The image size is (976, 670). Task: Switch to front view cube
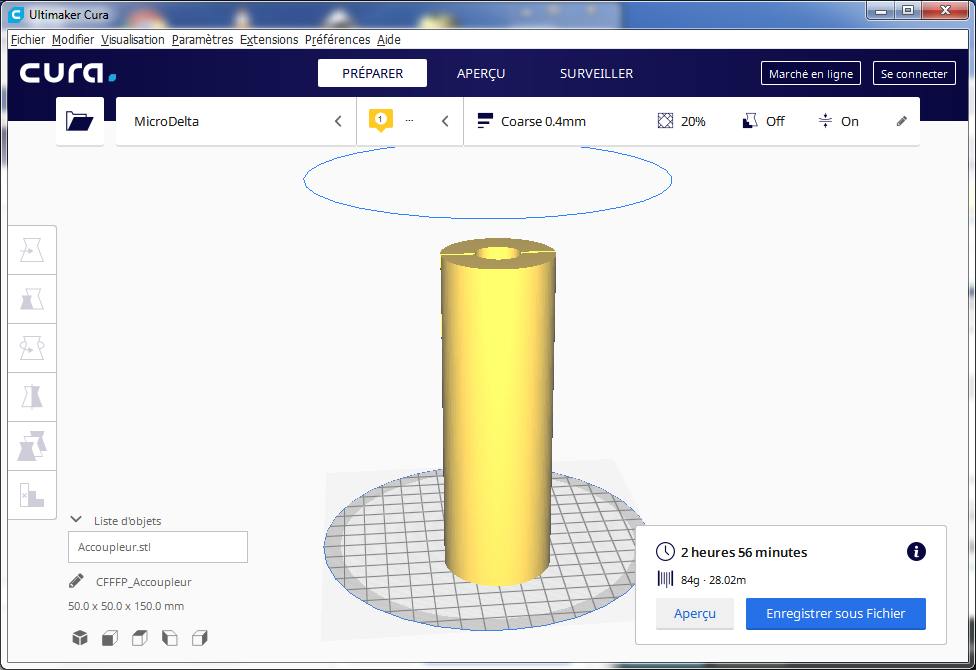110,638
